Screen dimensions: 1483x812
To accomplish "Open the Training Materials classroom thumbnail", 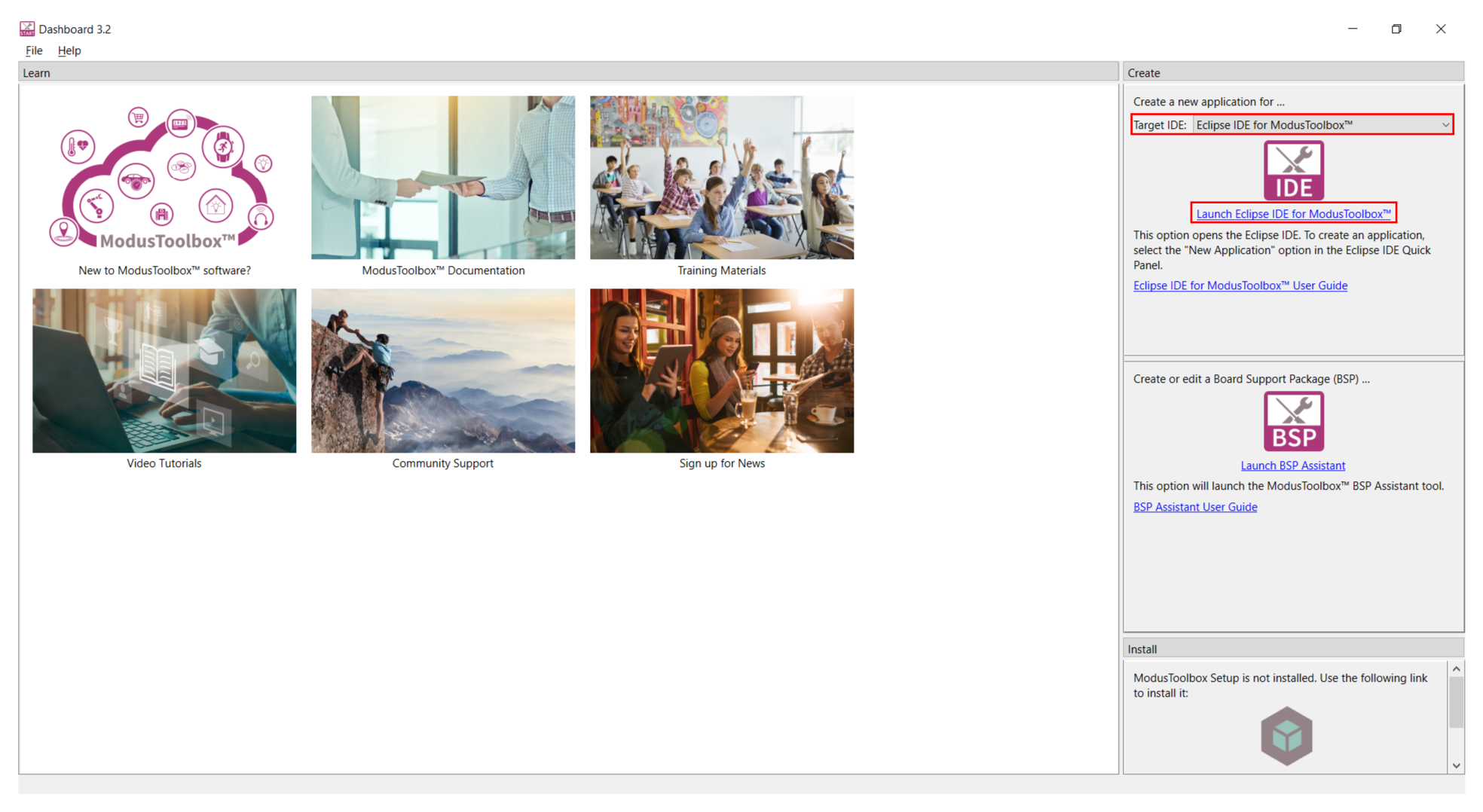I will (722, 178).
